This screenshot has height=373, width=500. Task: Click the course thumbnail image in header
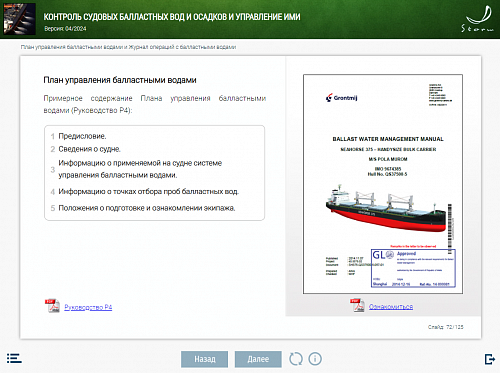coord(19,19)
